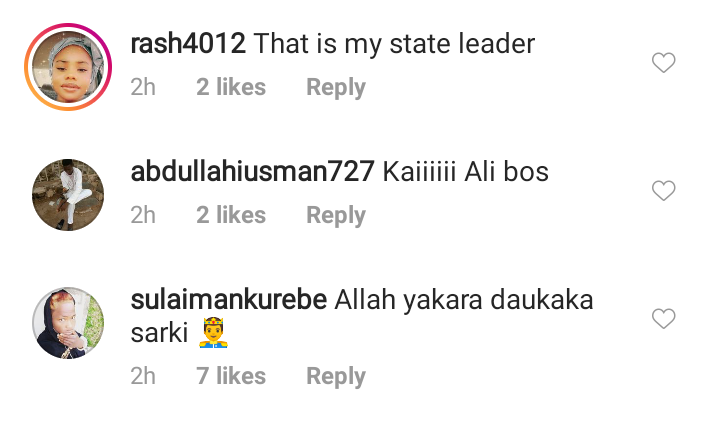
Task: Select the 2h timestamp below Kaiiiiii Ali bos
Action: coord(143,215)
